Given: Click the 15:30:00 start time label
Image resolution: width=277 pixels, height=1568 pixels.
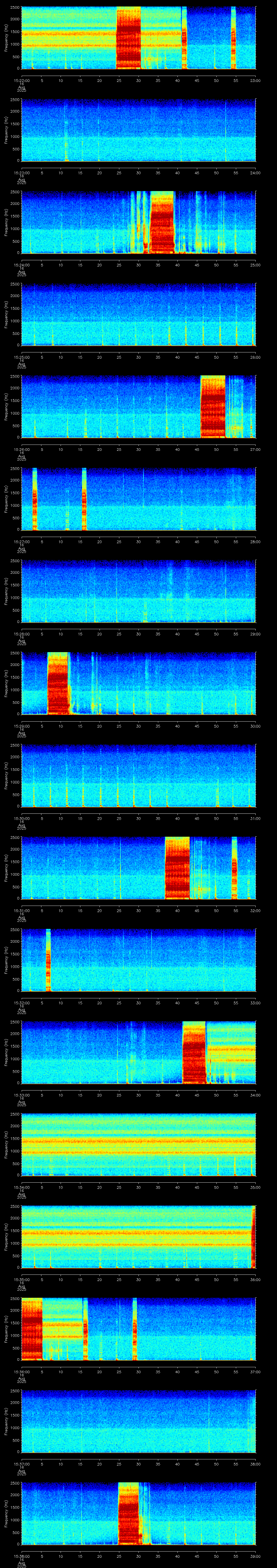Looking at the screenshot, I should tap(21, 818).
